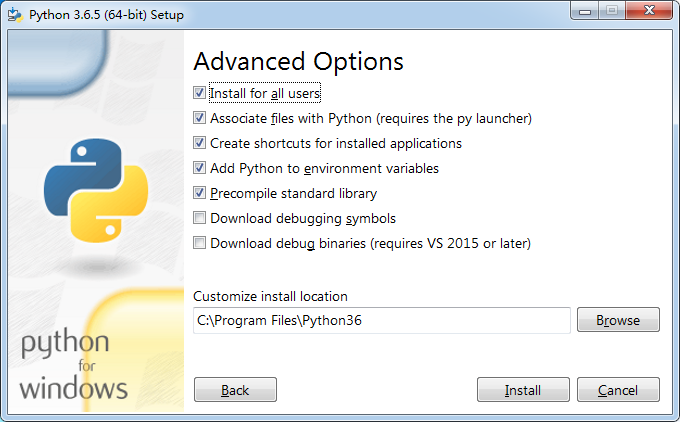Click the Advanced Options heading
Image resolution: width=680 pixels, height=422 pixels.
(298, 61)
